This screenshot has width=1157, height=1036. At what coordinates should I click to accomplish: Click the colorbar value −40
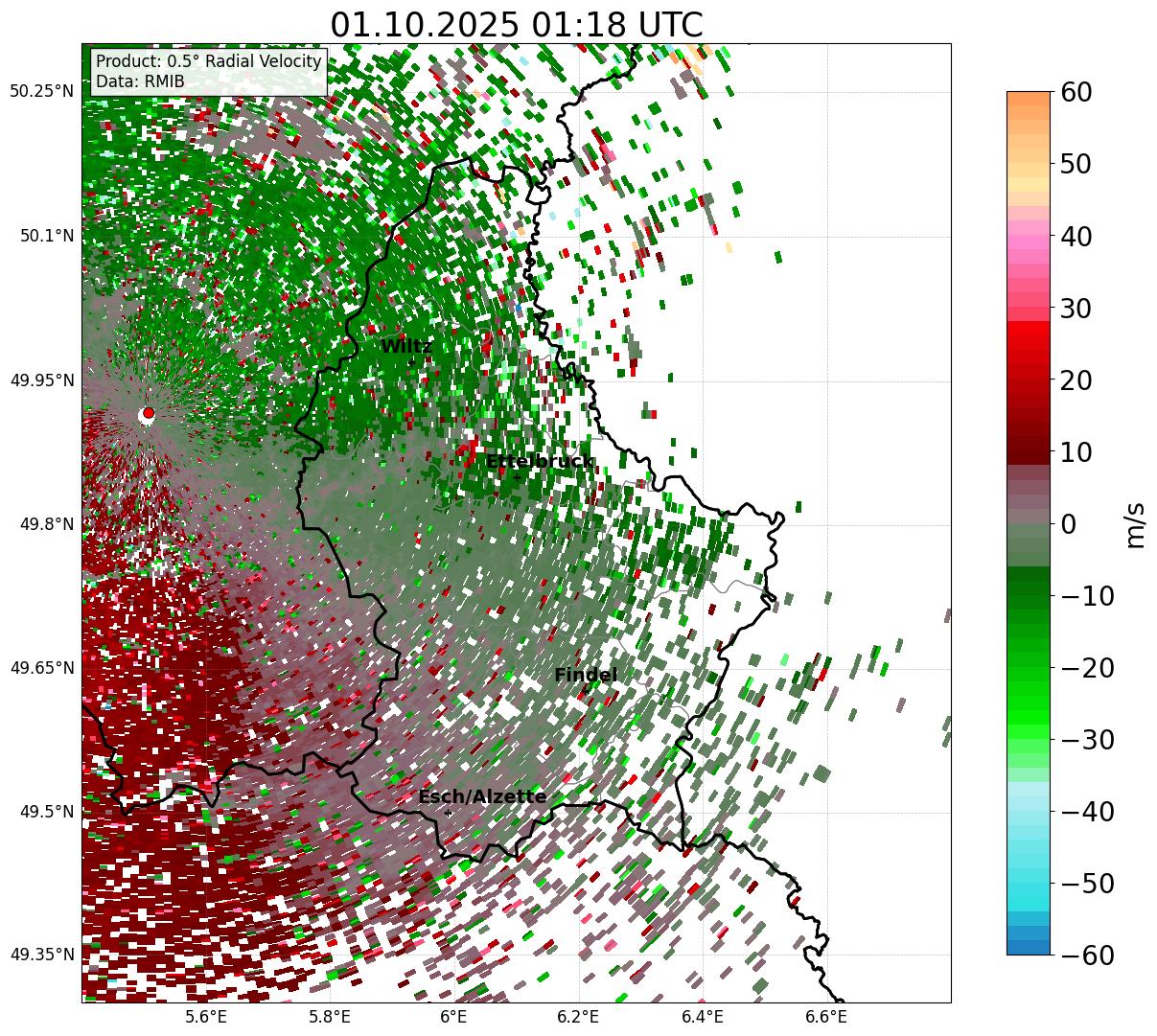tap(1086, 812)
